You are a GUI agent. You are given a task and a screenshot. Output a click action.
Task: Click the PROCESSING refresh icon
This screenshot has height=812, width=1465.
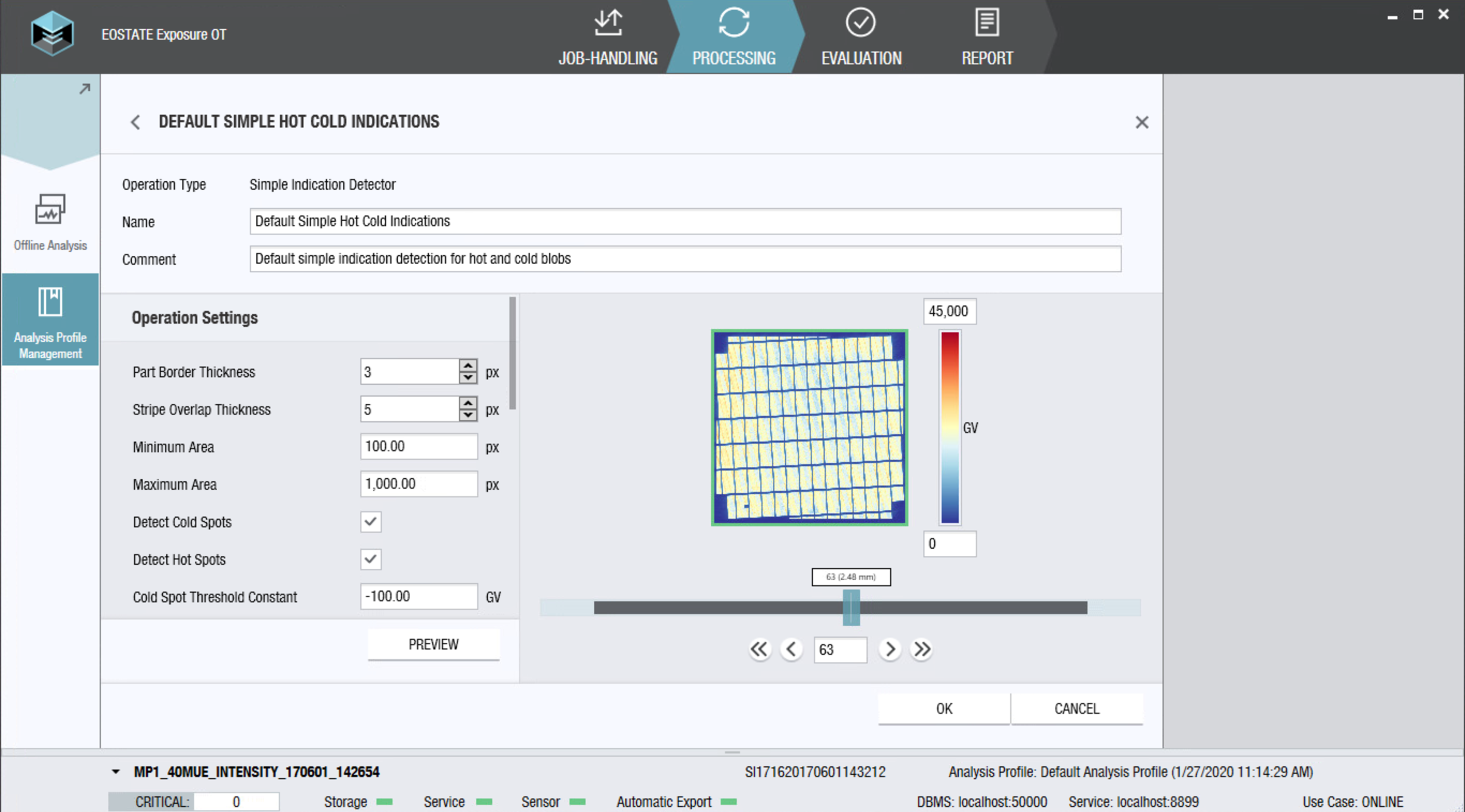tap(734, 23)
